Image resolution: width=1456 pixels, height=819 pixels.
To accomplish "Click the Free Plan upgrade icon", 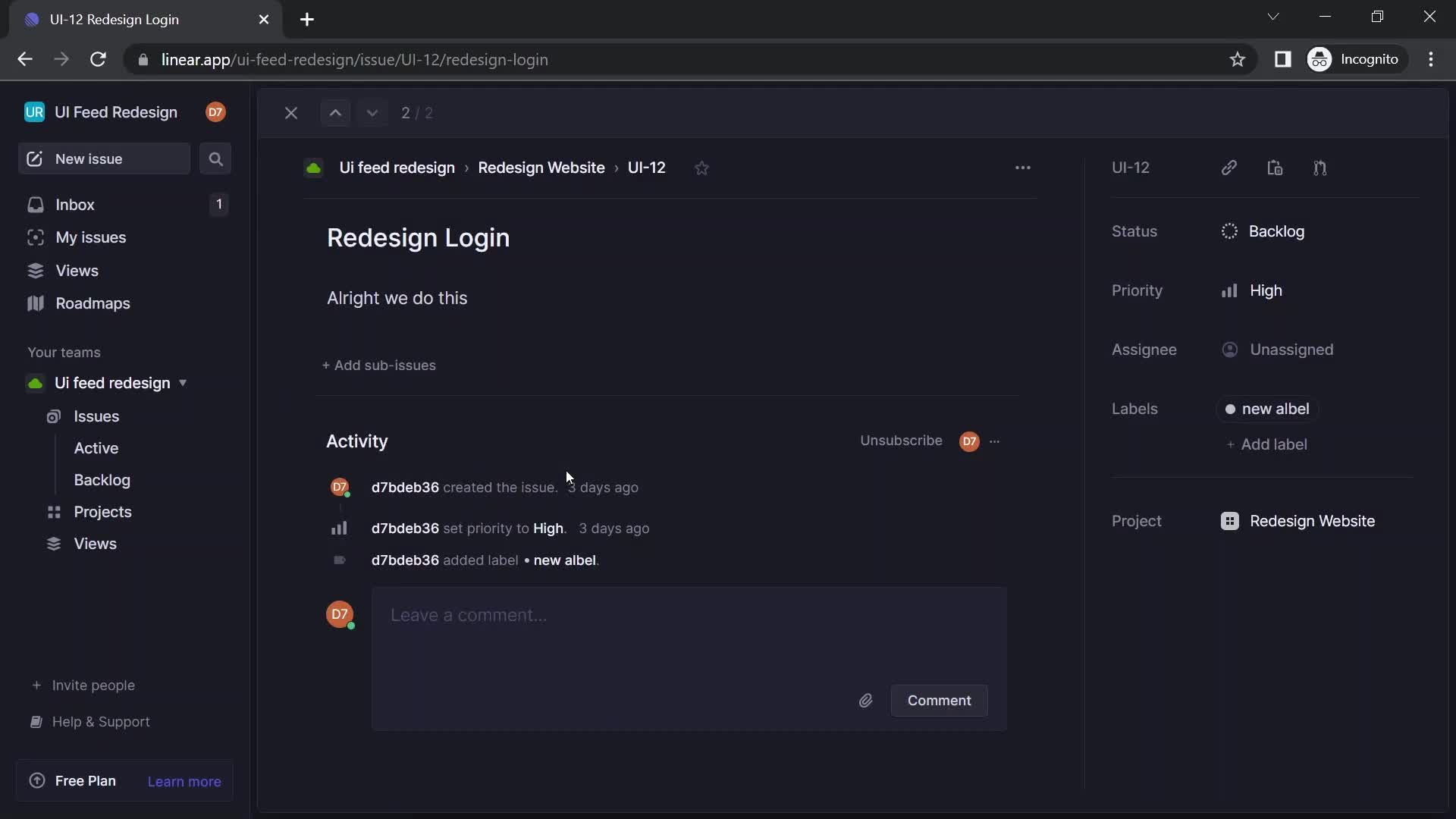I will (36, 781).
